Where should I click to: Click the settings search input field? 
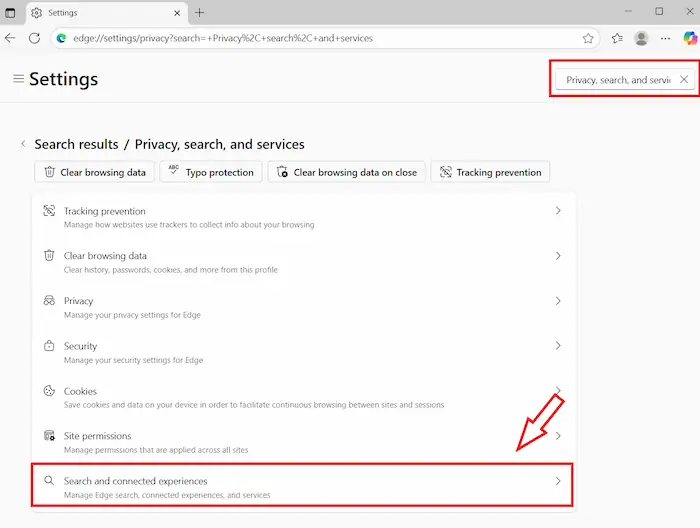pos(617,79)
